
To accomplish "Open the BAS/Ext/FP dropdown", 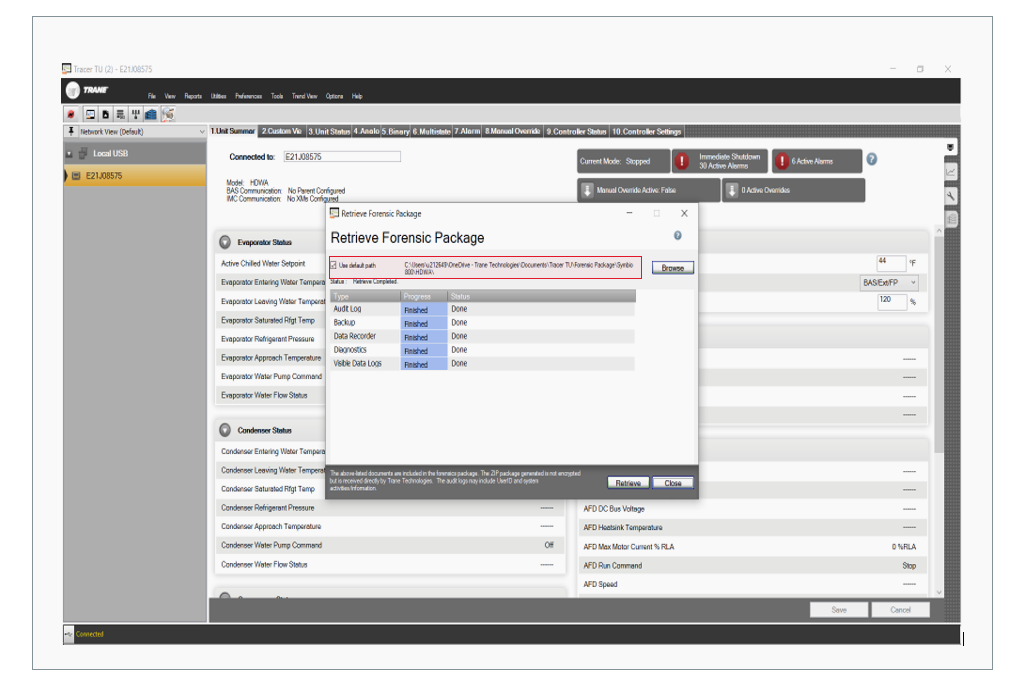I will [x=890, y=283].
